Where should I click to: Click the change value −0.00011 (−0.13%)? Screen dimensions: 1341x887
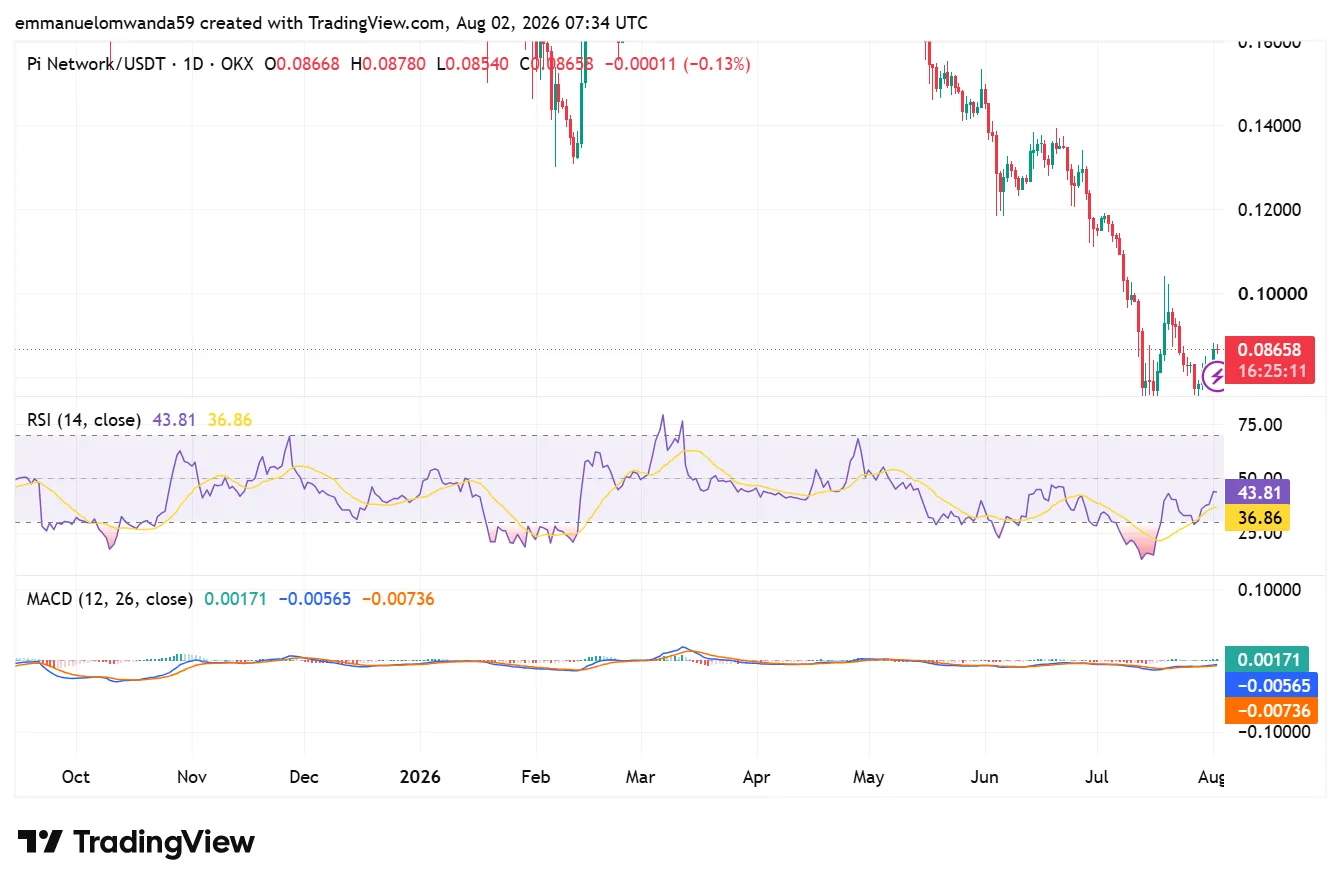(x=677, y=64)
